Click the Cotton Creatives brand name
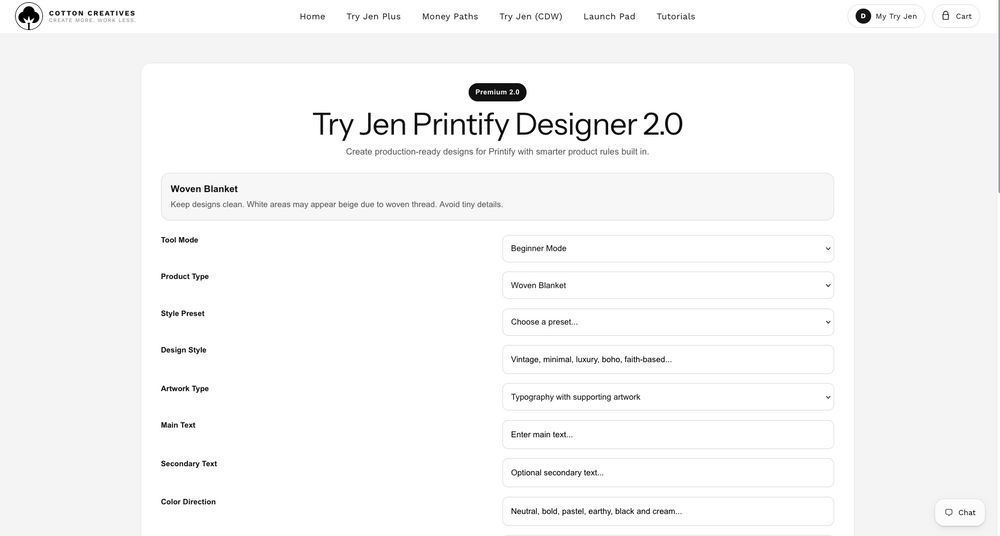This screenshot has height=536, width=1000. click(92, 13)
